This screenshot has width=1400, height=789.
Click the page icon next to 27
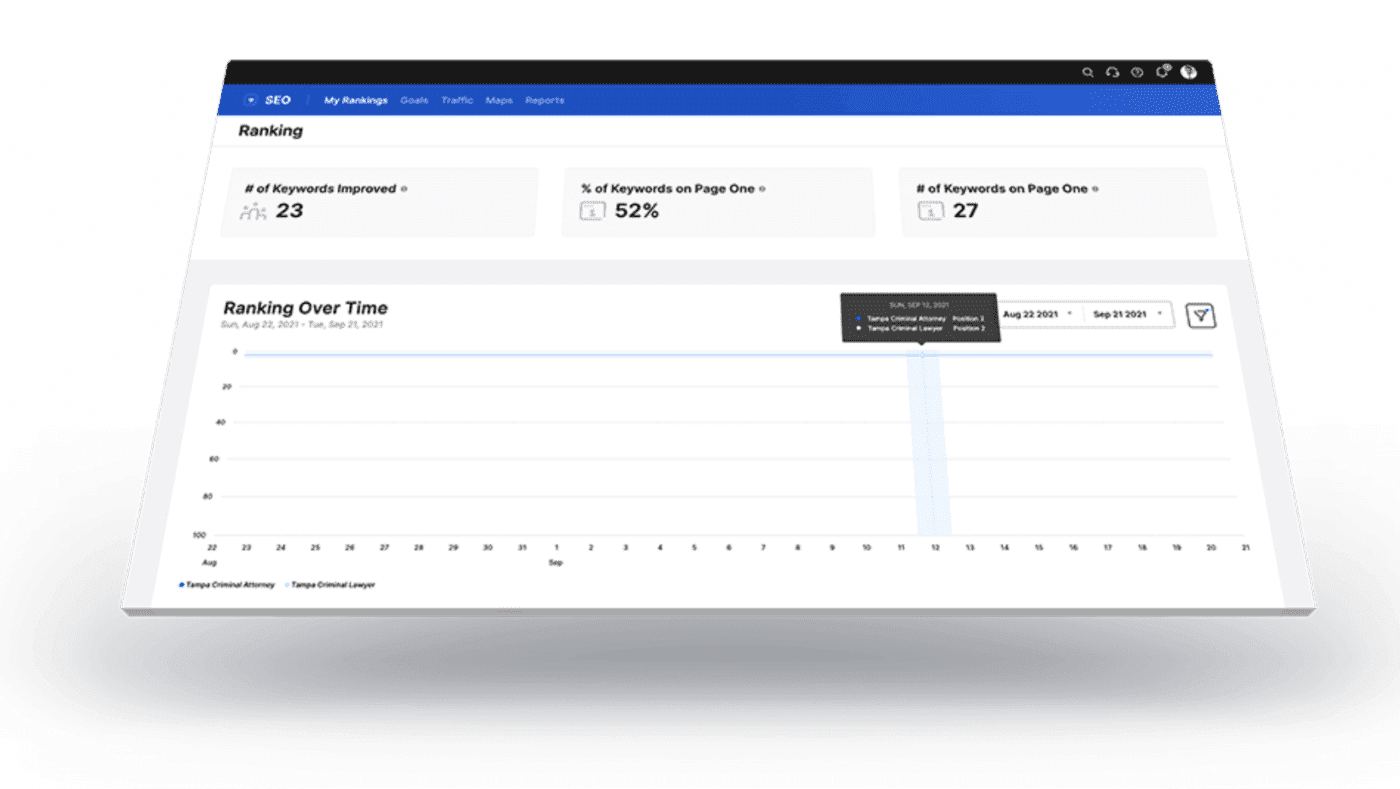point(930,211)
